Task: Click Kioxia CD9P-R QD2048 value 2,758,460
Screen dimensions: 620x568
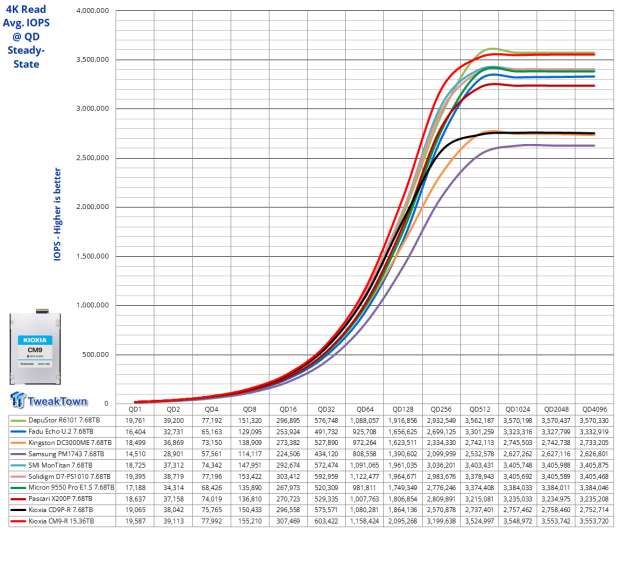Action: (x=556, y=510)
